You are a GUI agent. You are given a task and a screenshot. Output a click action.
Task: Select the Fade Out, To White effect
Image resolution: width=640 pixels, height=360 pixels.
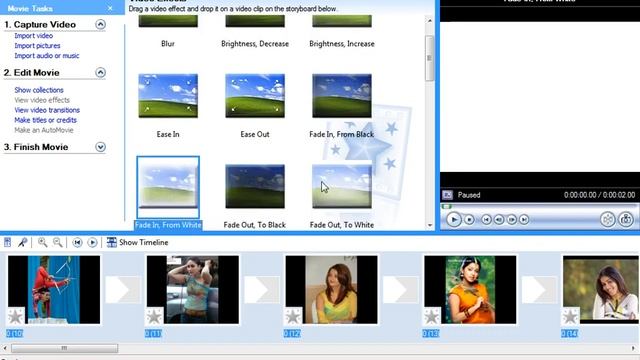(342, 187)
